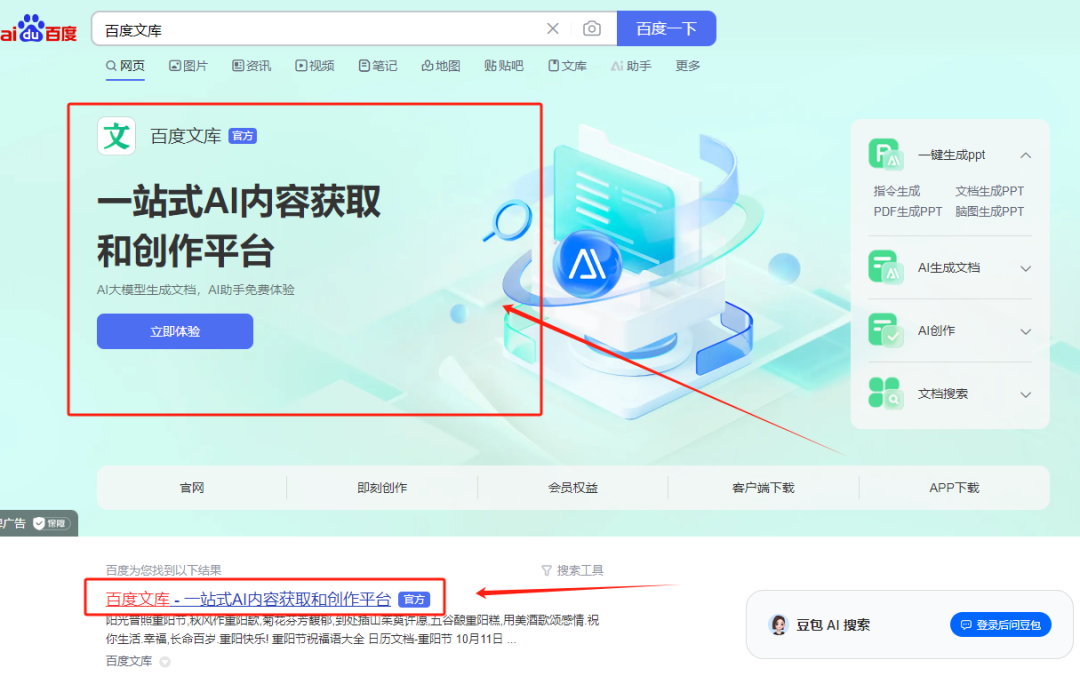Open the 文档生成PPT link
1080x684 pixels.
[x=990, y=191]
